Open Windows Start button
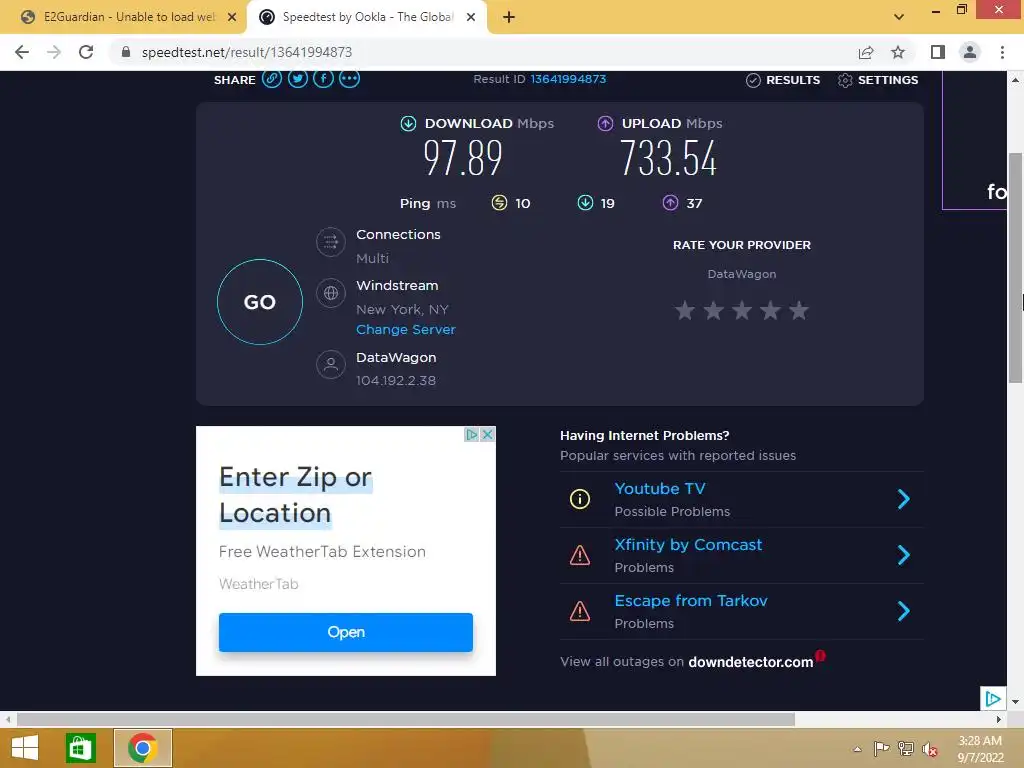This screenshot has width=1024, height=768. [25, 748]
